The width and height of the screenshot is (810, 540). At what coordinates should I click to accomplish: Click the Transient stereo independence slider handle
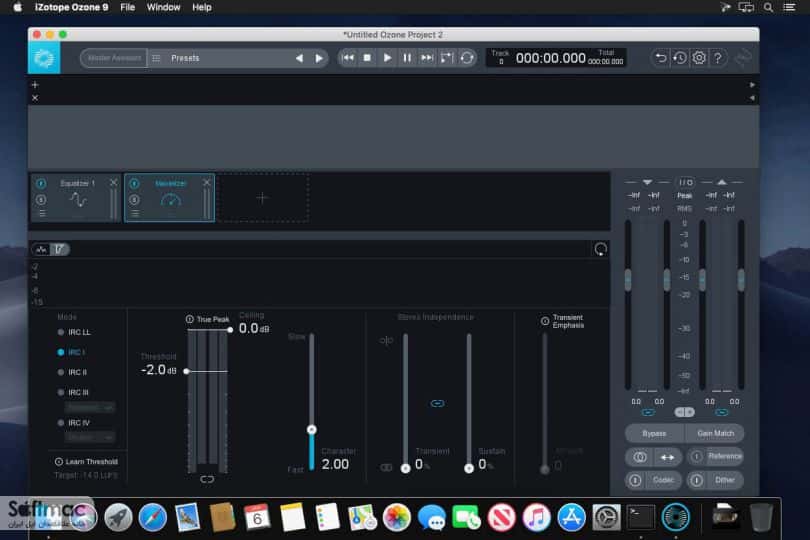pyautogui.click(x=406, y=469)
